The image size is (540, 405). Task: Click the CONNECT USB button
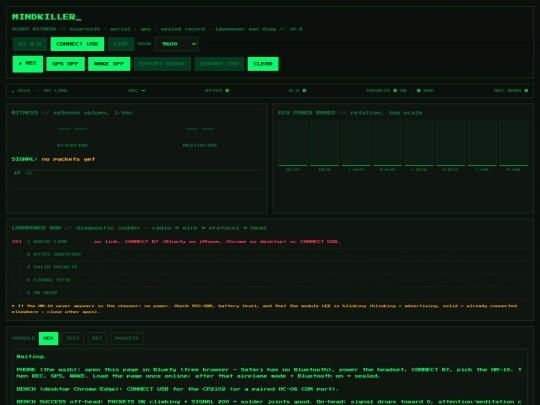pyautogui.click(x=77, y=44)
